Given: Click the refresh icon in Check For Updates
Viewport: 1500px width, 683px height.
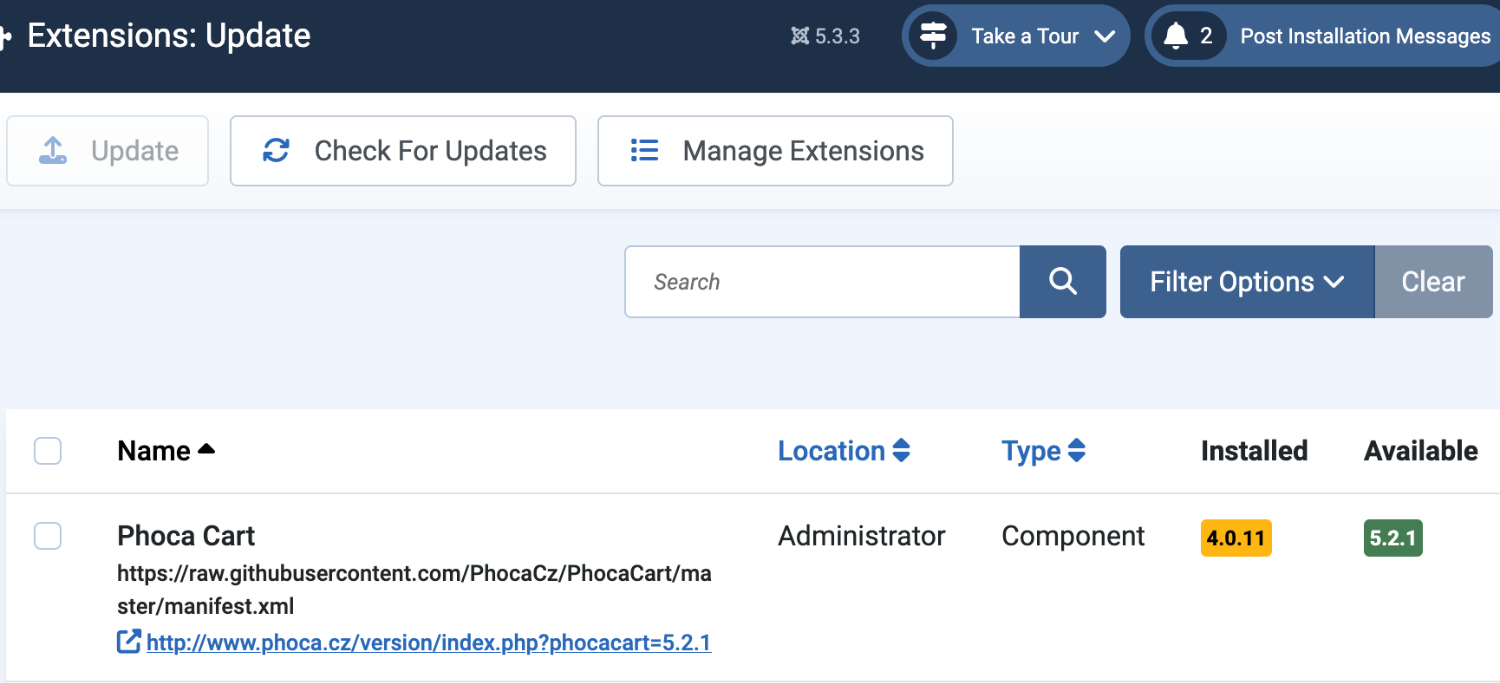Looking at the screenshot, I should (x=276, y=151).
